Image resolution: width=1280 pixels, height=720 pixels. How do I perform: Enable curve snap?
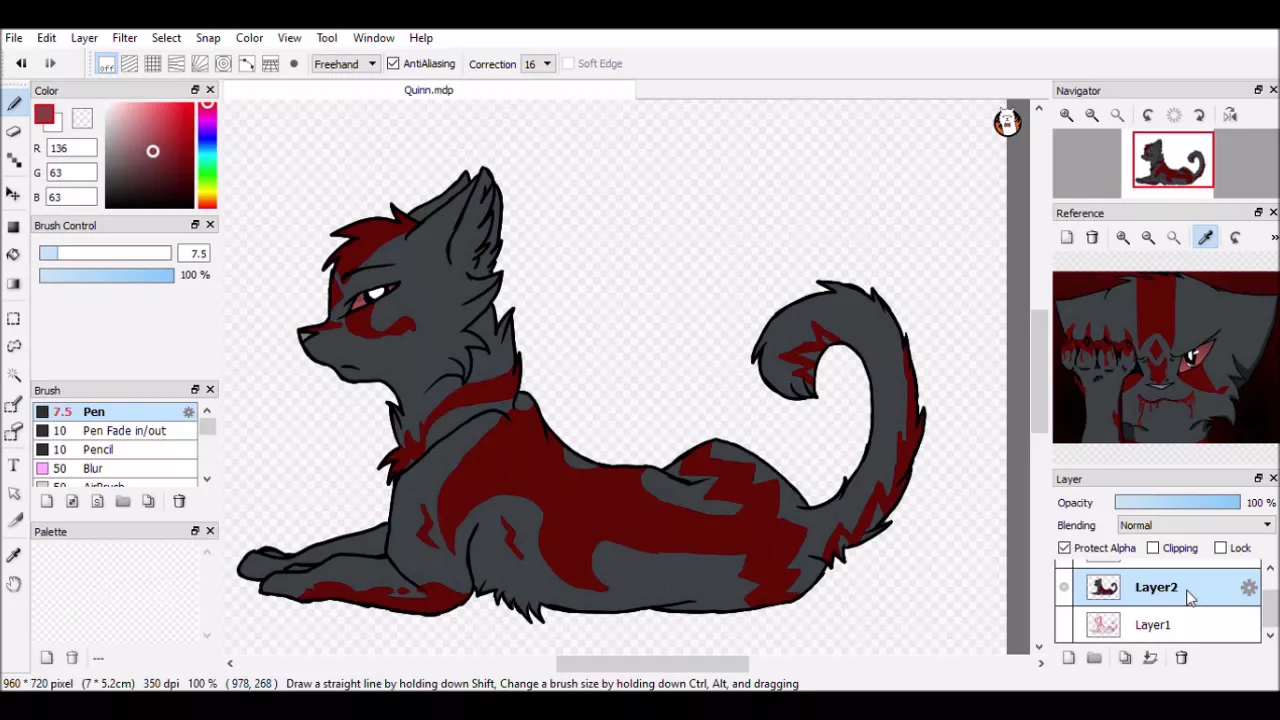247,64
